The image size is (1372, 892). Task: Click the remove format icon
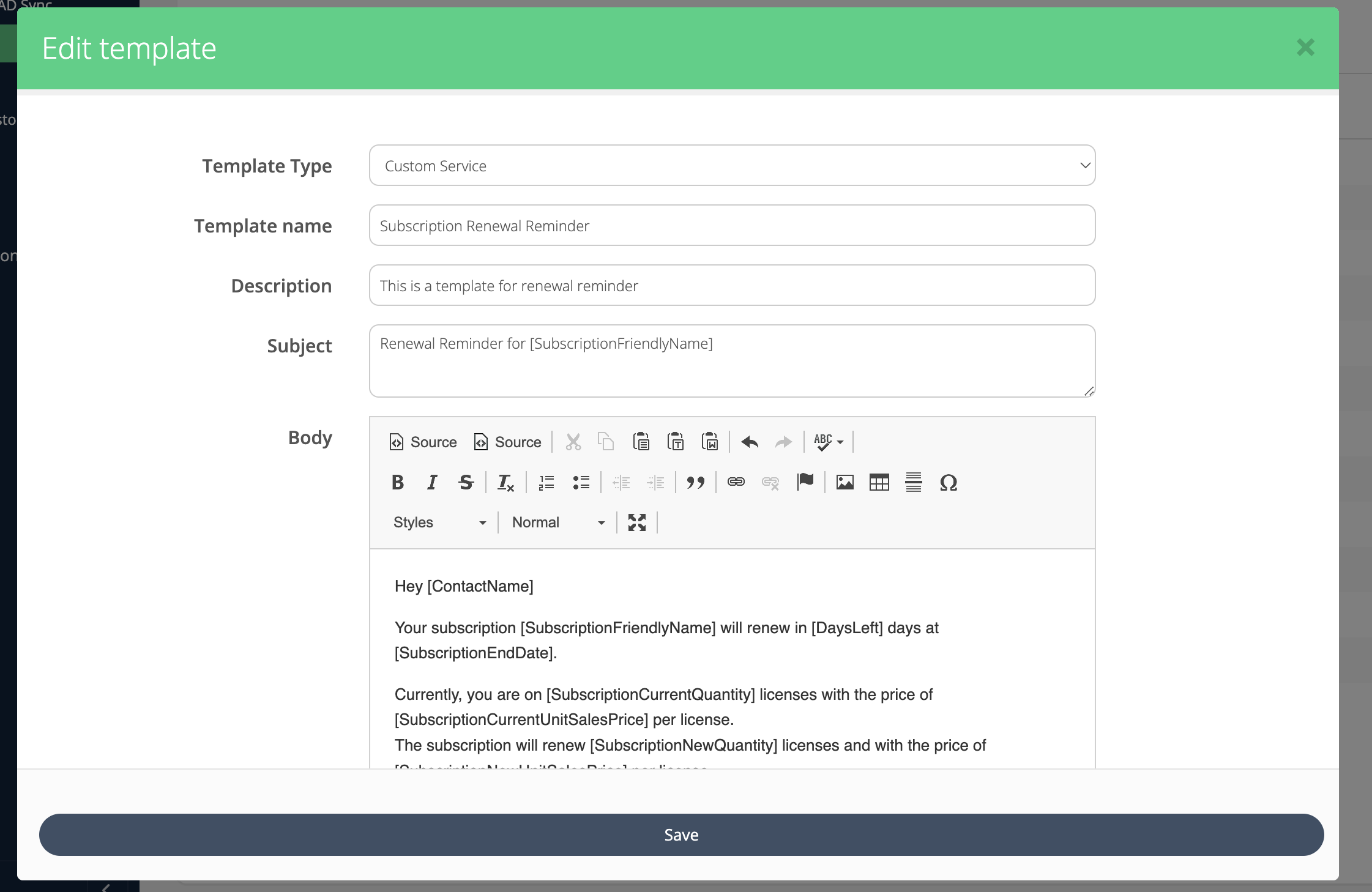pos(505,483)
